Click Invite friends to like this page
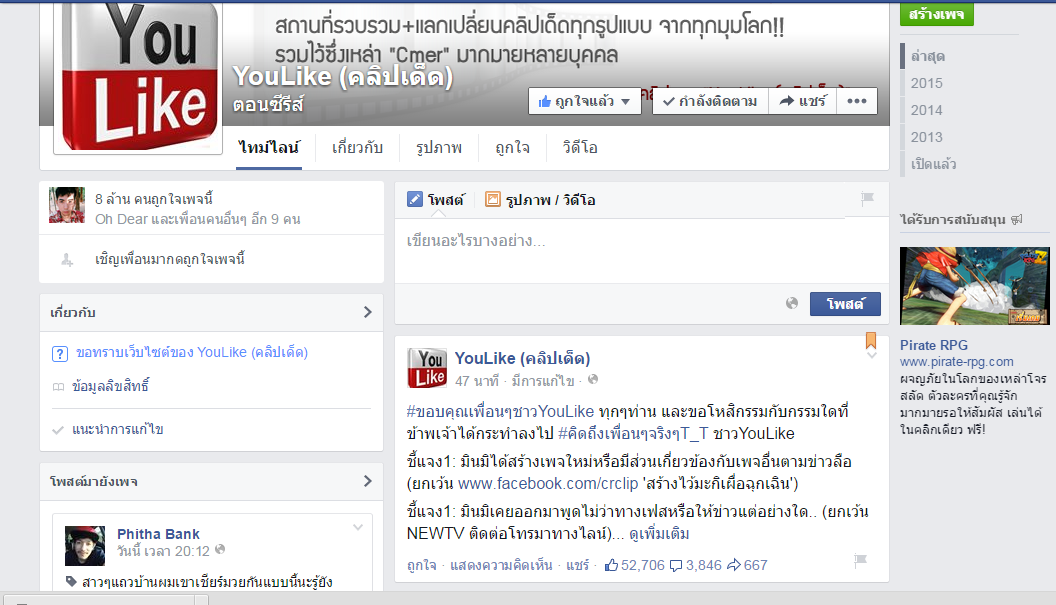This screenshot has width=1056, height=605. pos(170,259)
